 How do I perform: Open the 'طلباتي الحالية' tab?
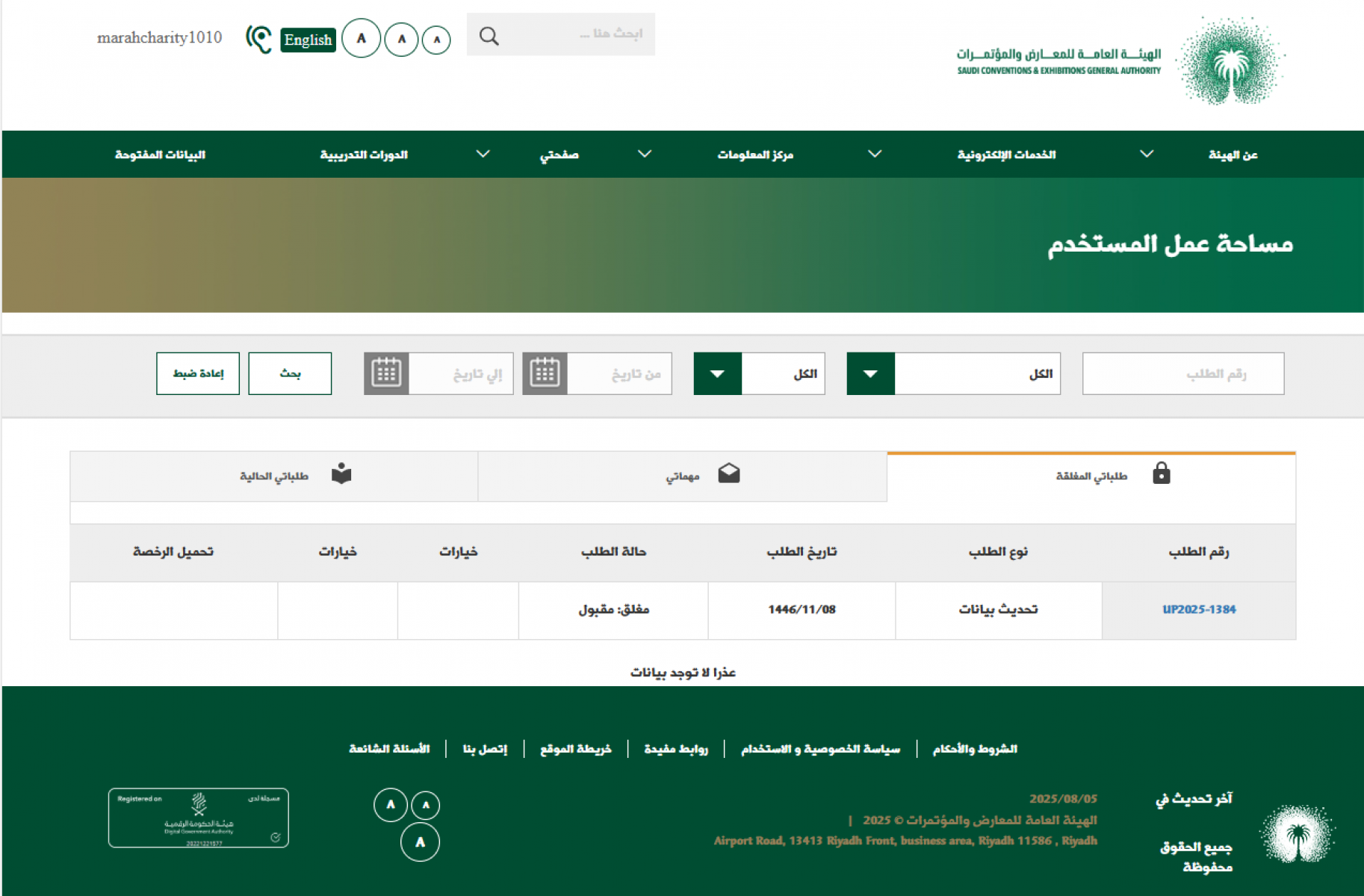(x=274, y=476)
